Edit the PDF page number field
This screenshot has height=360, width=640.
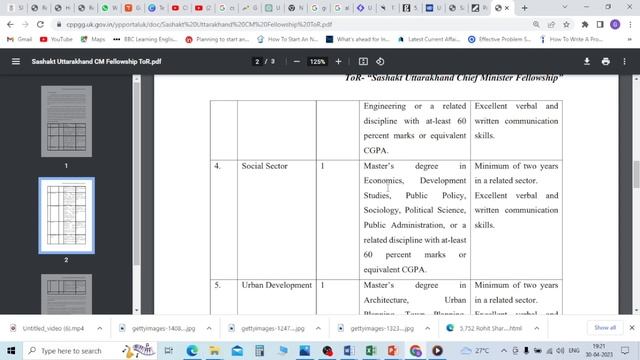257,62
